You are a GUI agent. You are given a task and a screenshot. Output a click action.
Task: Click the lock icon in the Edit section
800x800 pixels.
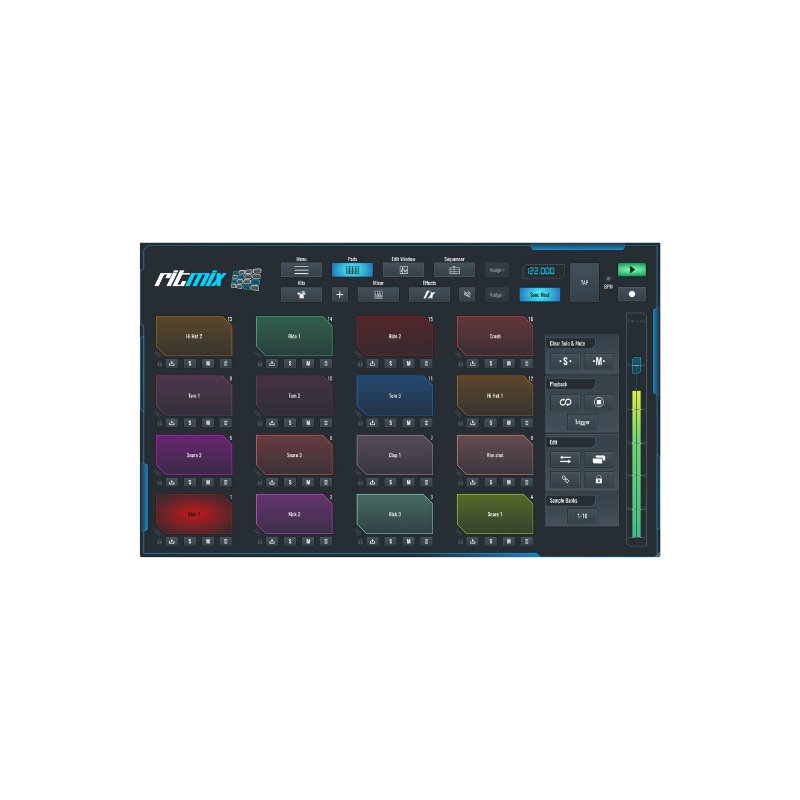point(599,480)
